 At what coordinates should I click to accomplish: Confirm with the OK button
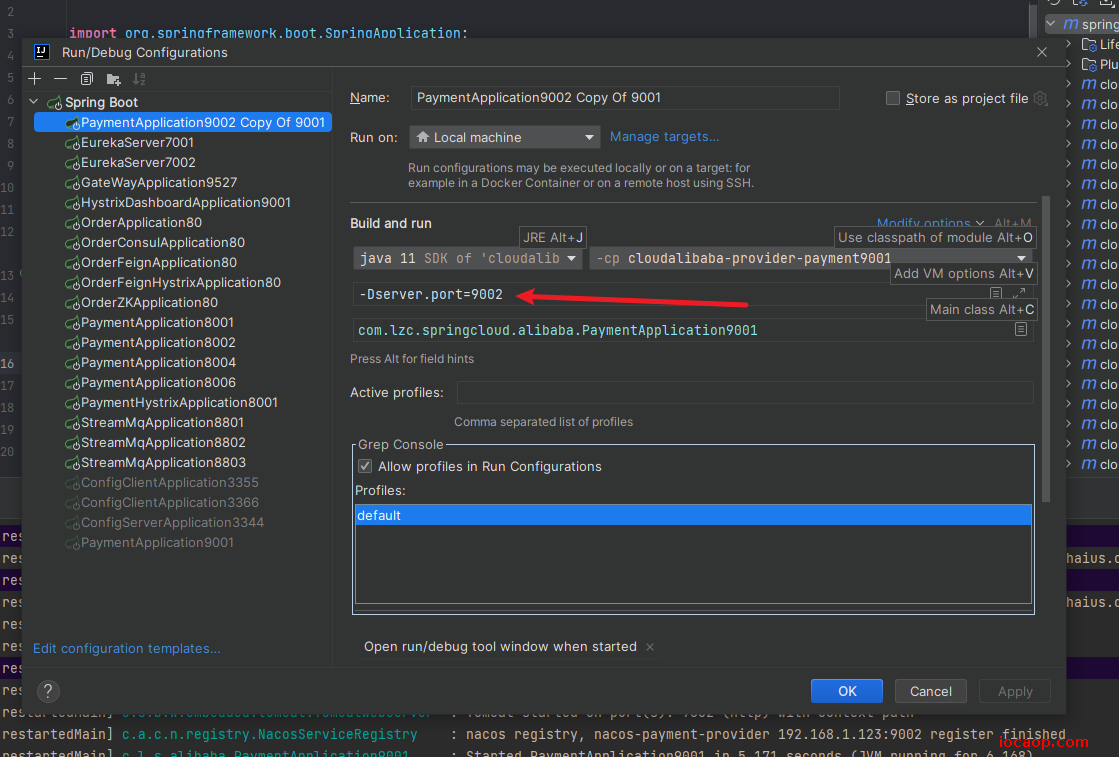[x=846, y=691]
